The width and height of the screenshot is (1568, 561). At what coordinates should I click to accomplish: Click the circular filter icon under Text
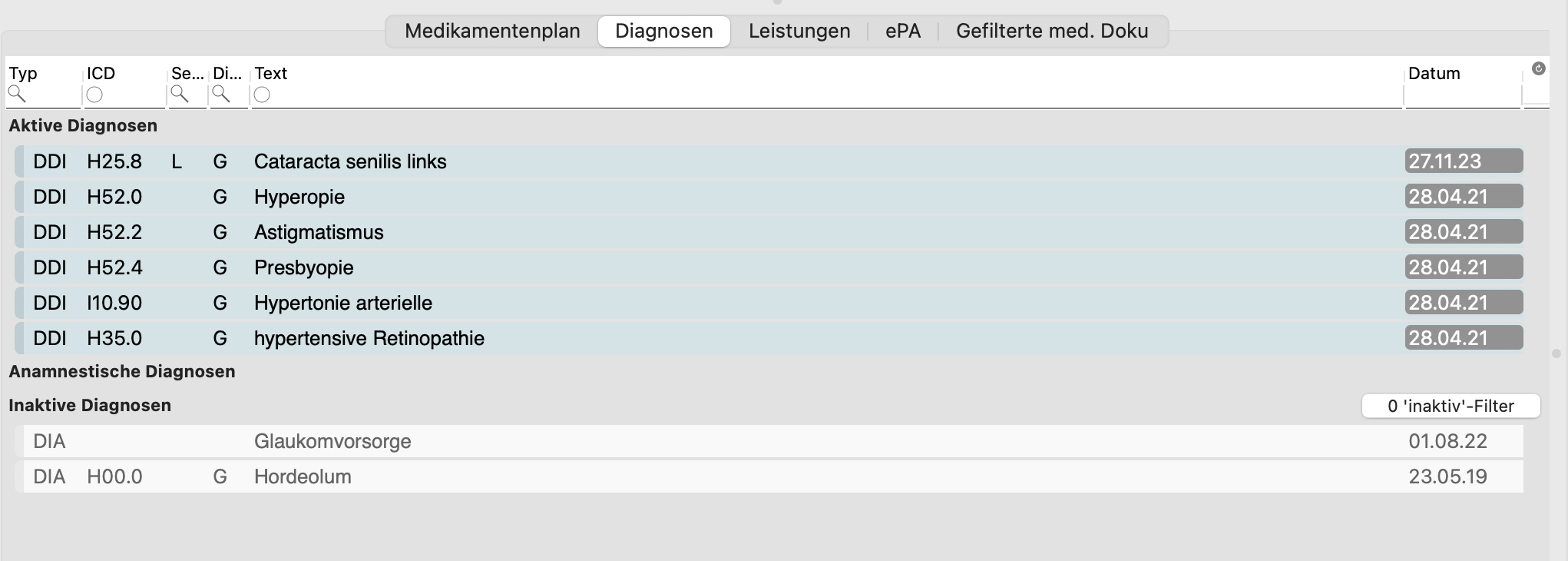click(262, 95)
